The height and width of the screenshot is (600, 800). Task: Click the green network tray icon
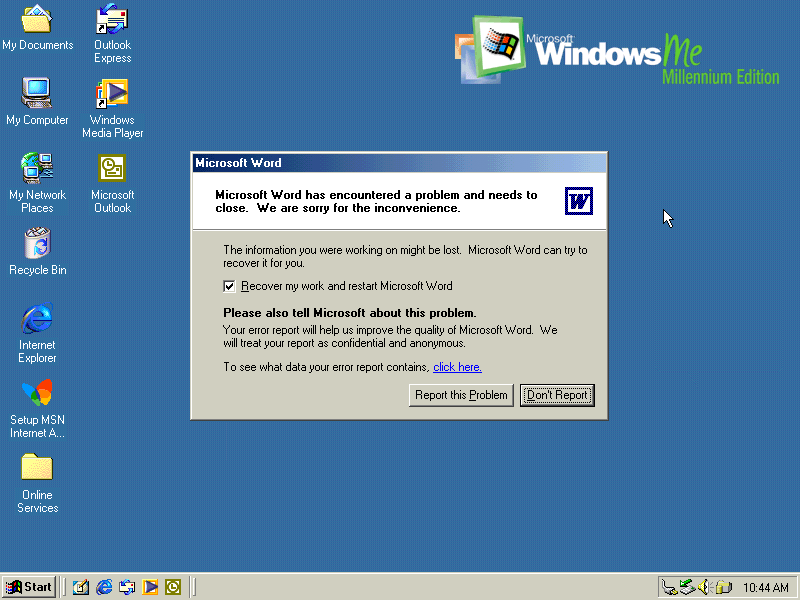tap(687, 587)
